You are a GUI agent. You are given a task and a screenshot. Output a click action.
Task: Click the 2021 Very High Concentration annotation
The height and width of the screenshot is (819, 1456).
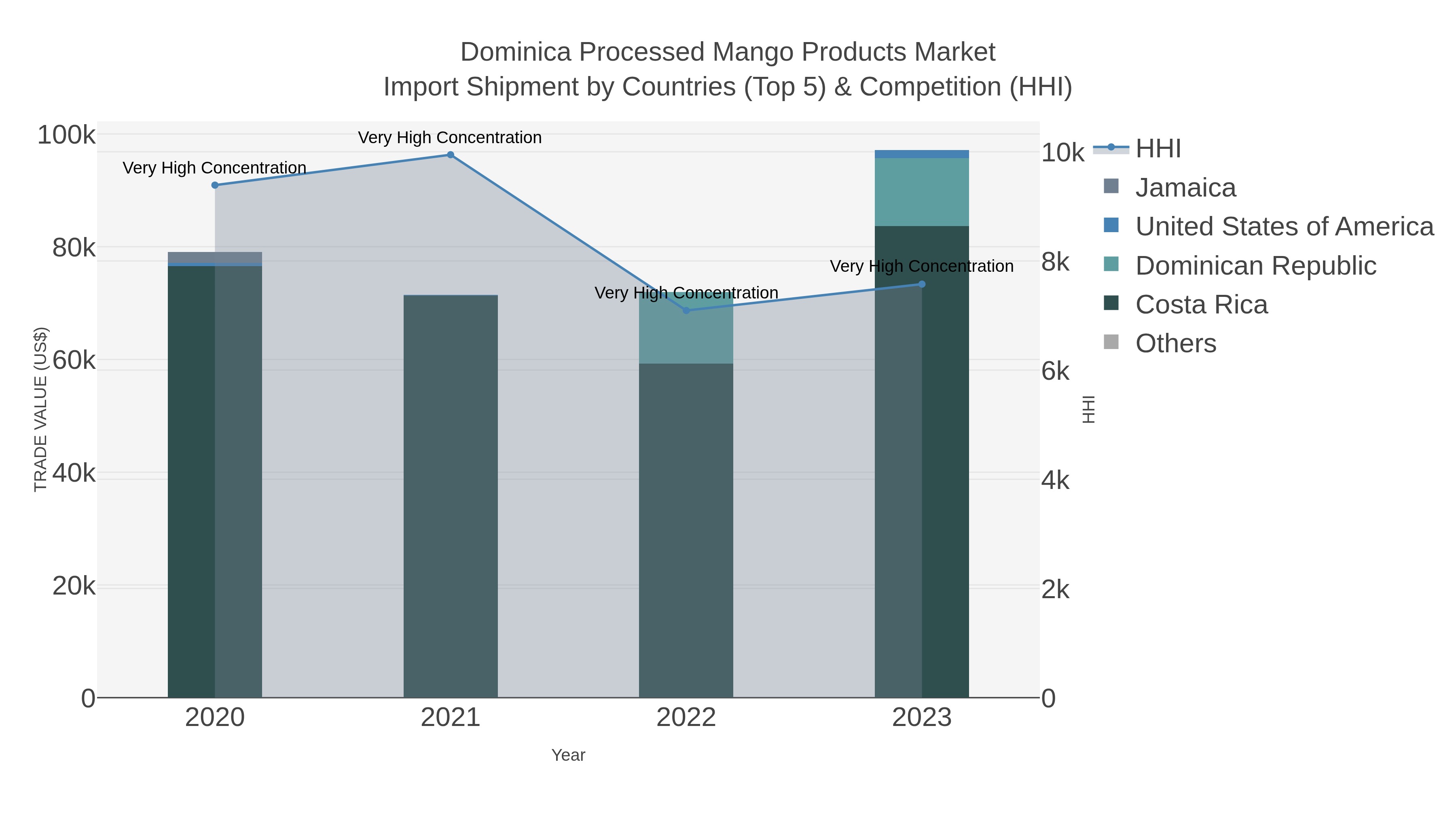pos(450,138)
